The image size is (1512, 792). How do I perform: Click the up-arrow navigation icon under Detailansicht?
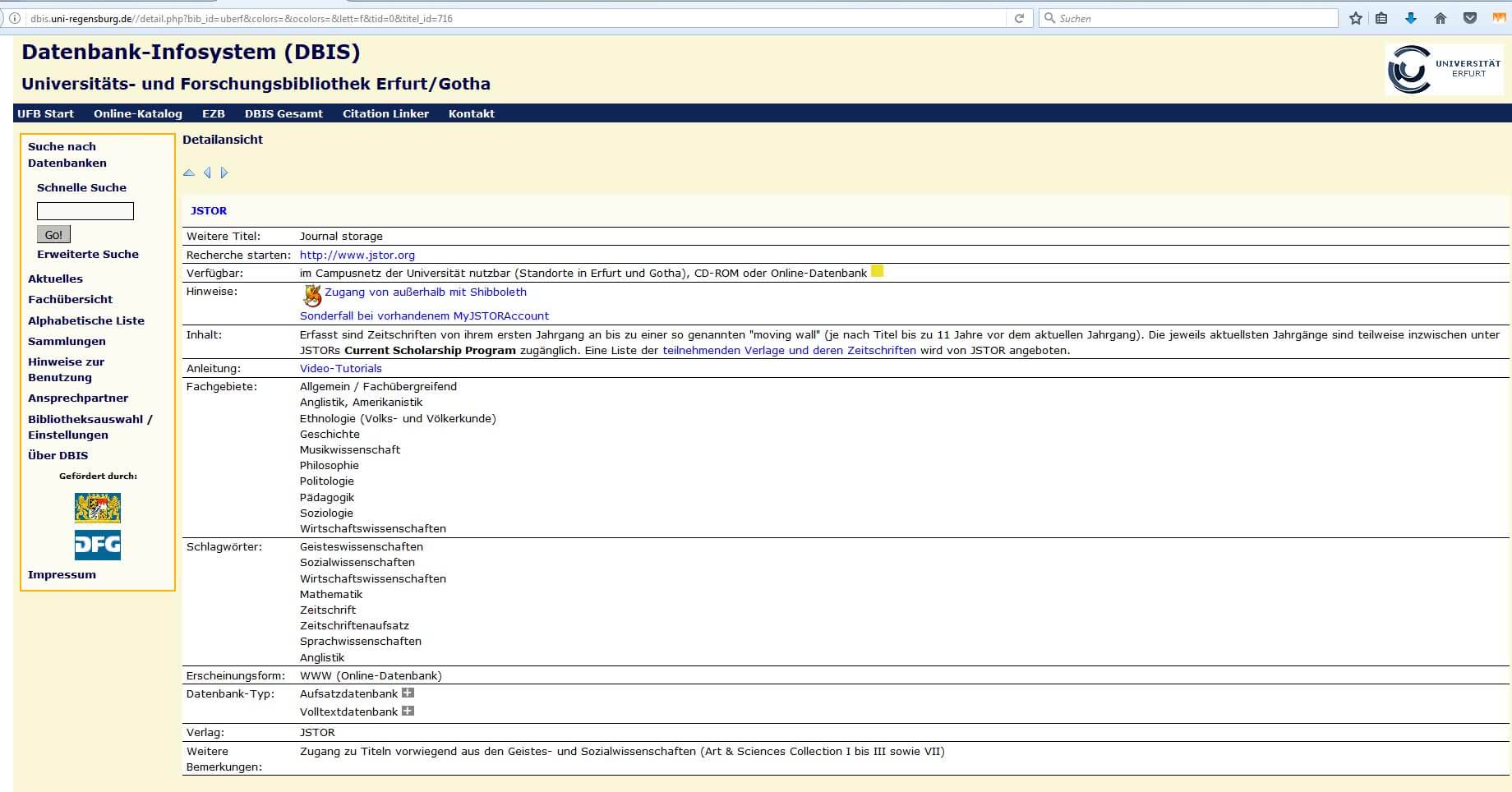pos(189,173)
